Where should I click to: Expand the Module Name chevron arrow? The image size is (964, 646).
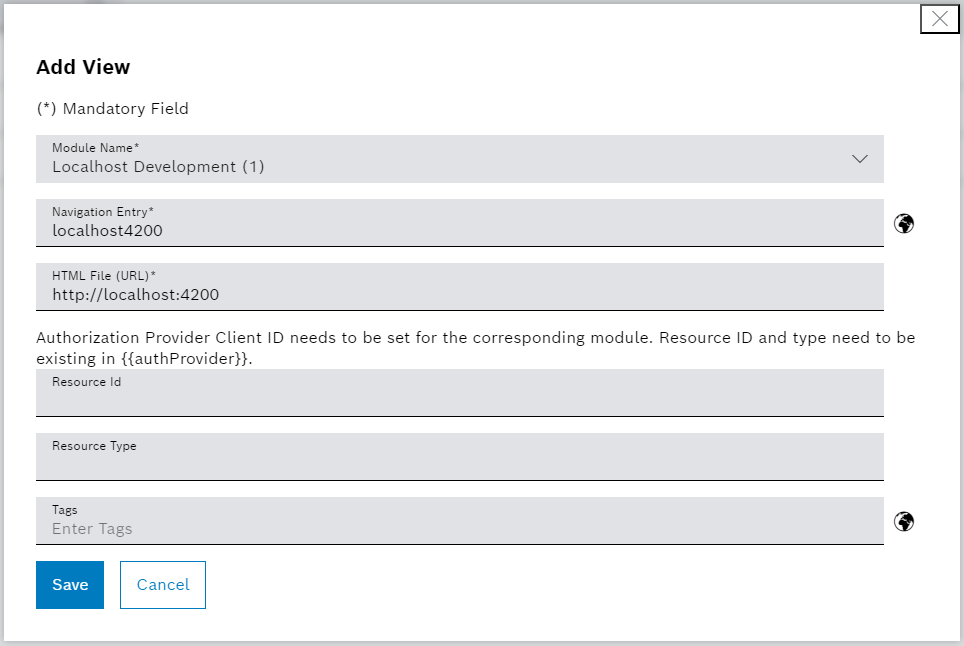[859, 159]
